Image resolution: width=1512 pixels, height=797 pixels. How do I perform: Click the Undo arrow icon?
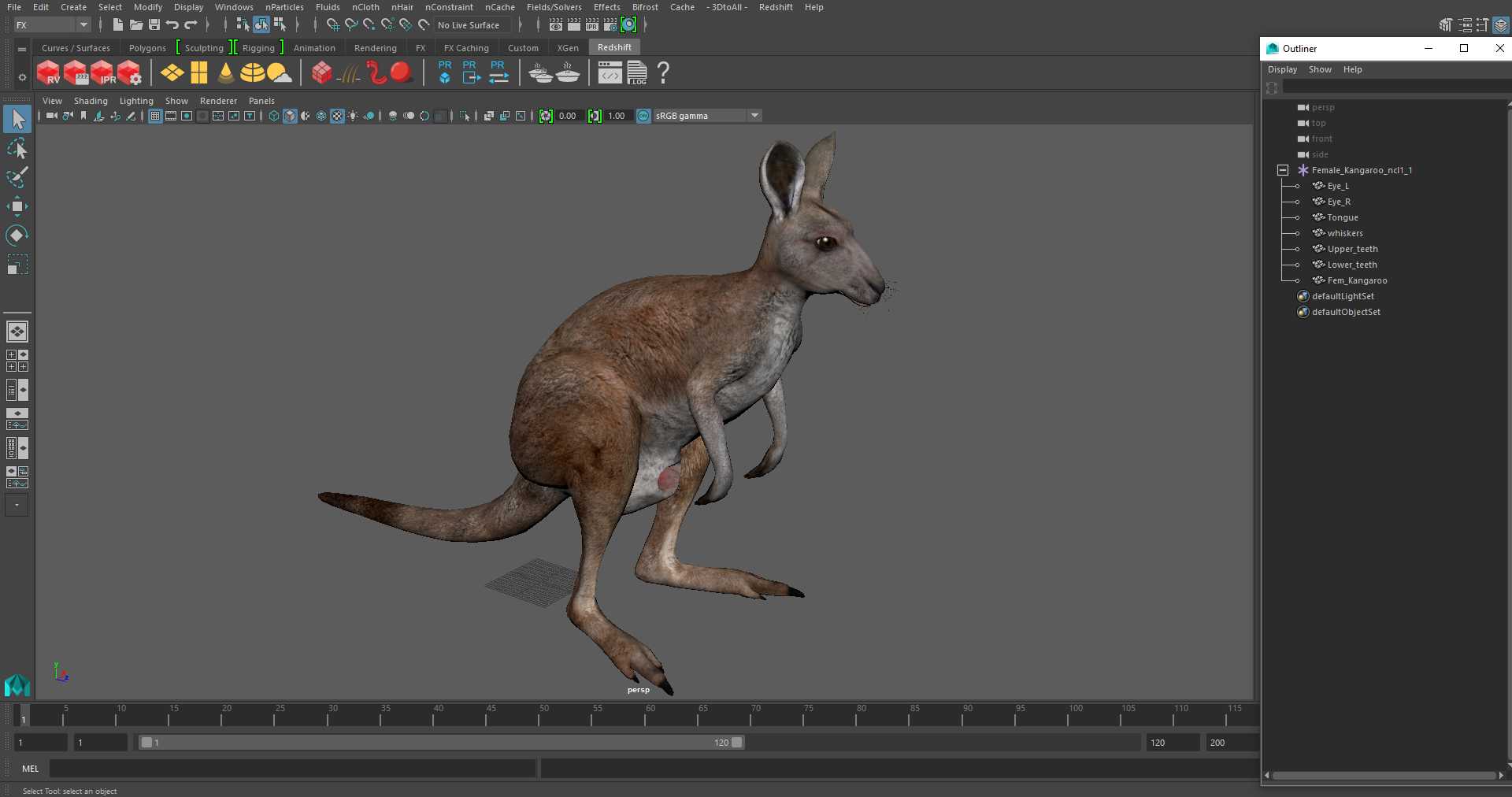[172, 25]
